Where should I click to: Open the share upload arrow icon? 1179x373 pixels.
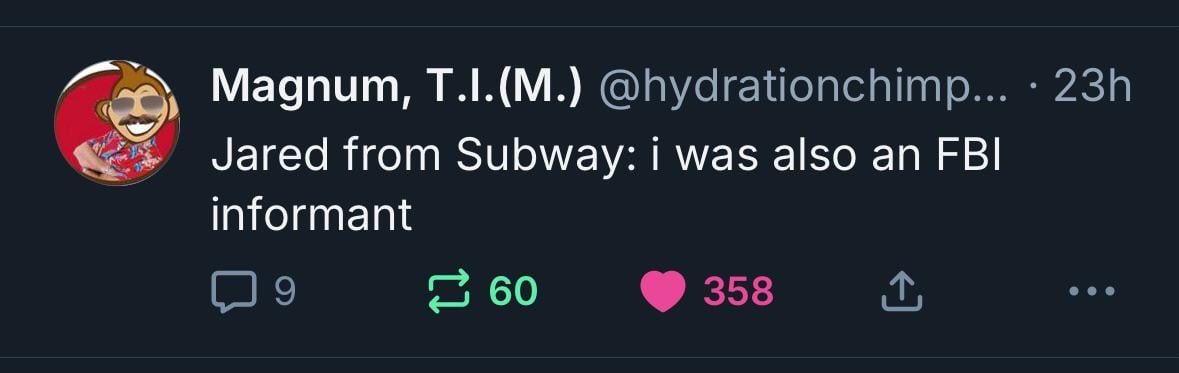click(902, 292)
